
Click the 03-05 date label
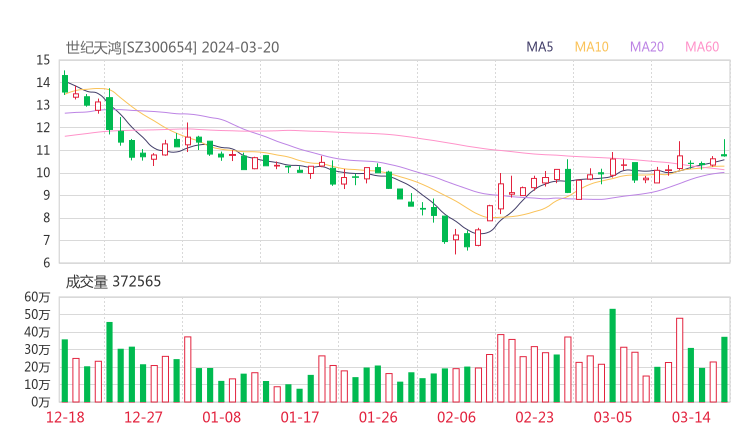click(613, 417)
